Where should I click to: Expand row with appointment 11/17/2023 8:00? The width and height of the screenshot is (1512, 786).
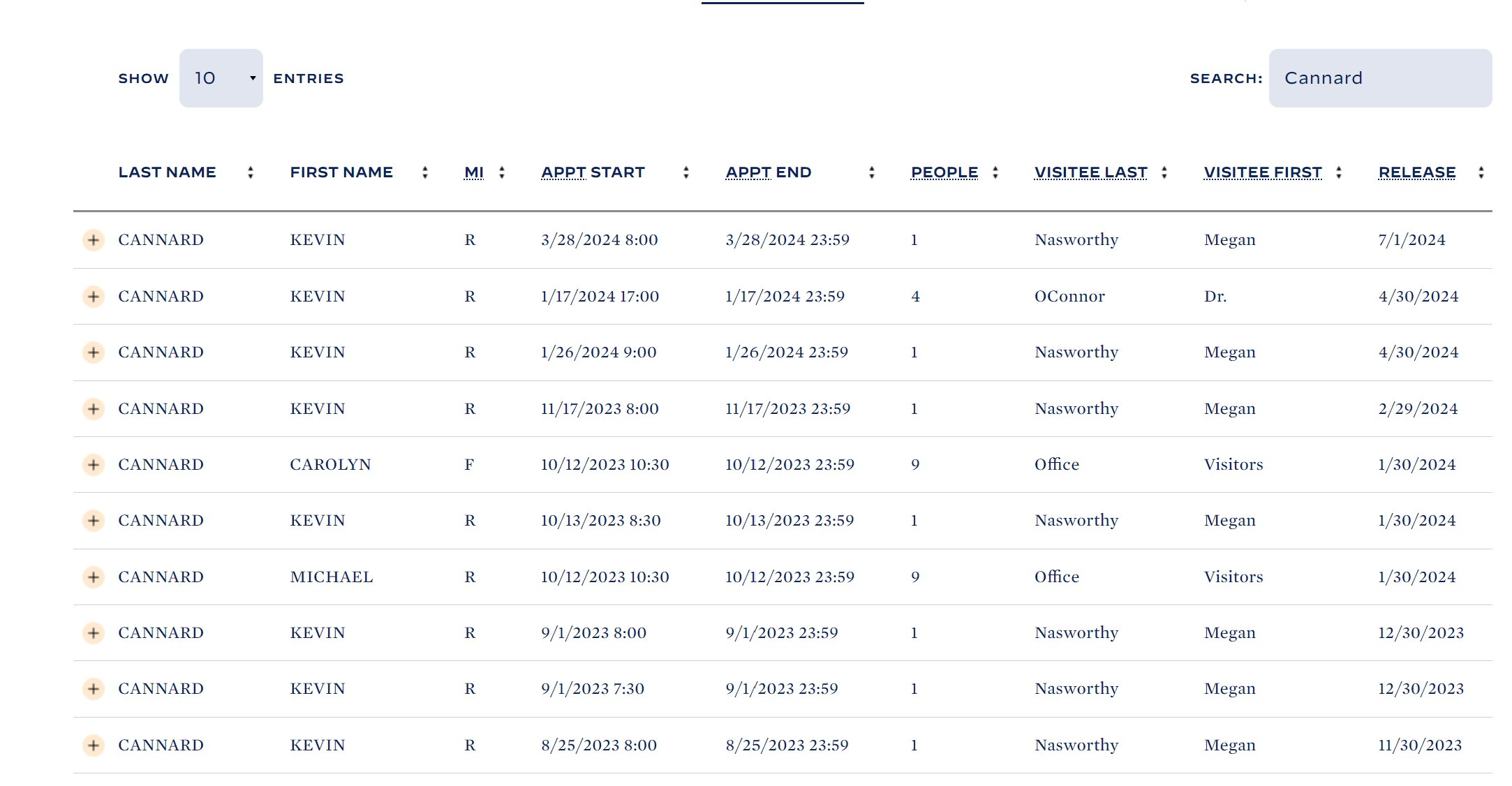[93, 409]
